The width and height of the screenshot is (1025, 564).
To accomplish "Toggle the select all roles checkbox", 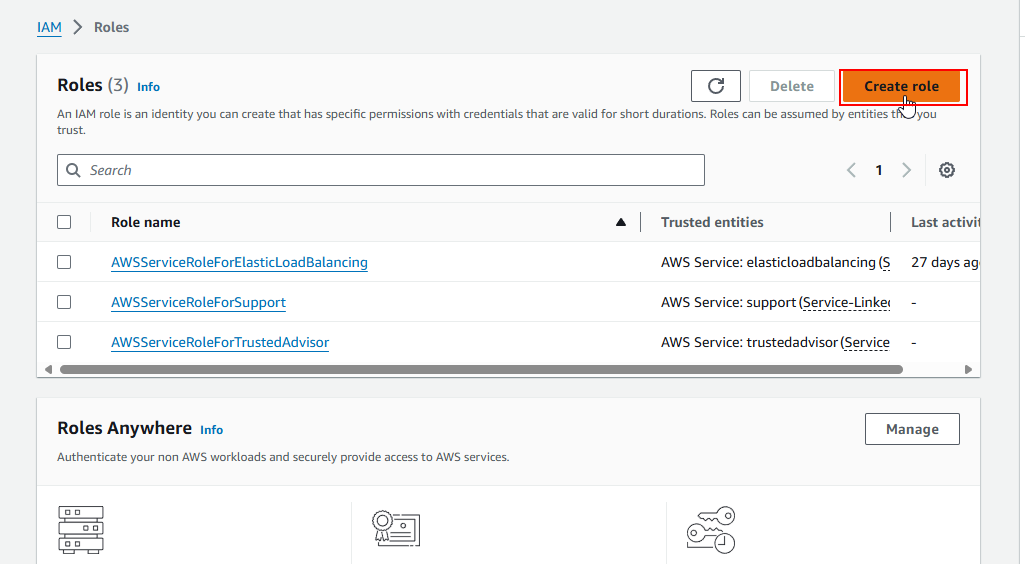I will click(x=64, y=222).
